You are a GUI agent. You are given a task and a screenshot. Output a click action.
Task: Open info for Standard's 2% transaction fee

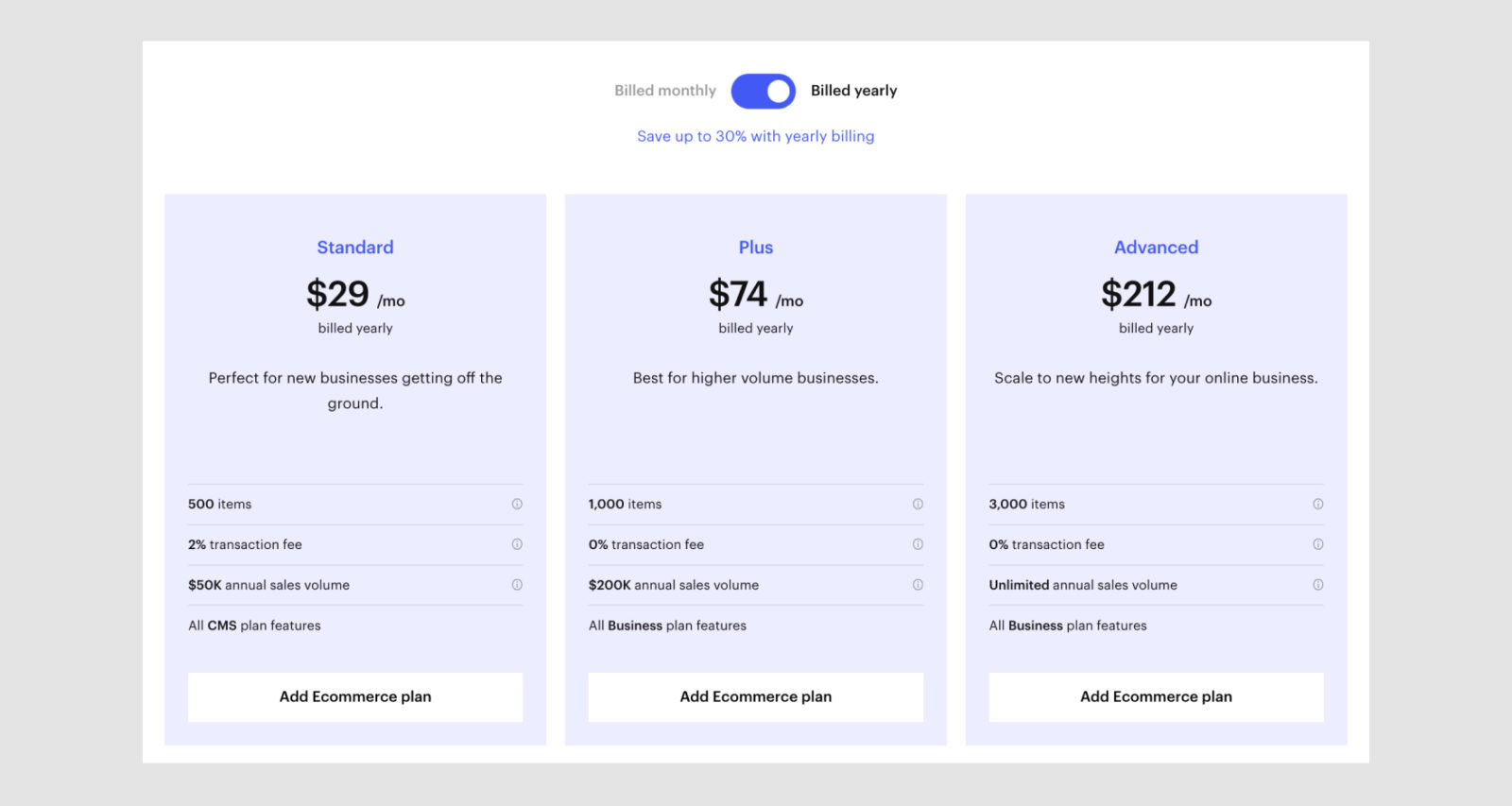coord(517,544)
